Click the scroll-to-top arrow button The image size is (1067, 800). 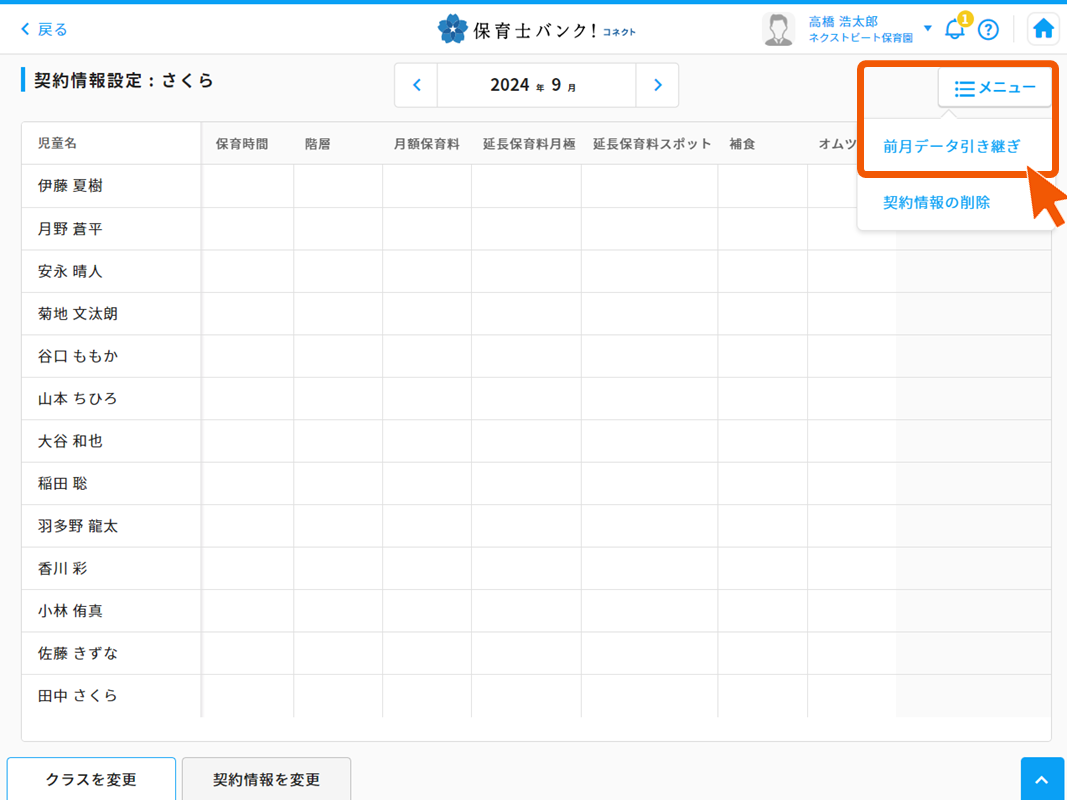1042,779
